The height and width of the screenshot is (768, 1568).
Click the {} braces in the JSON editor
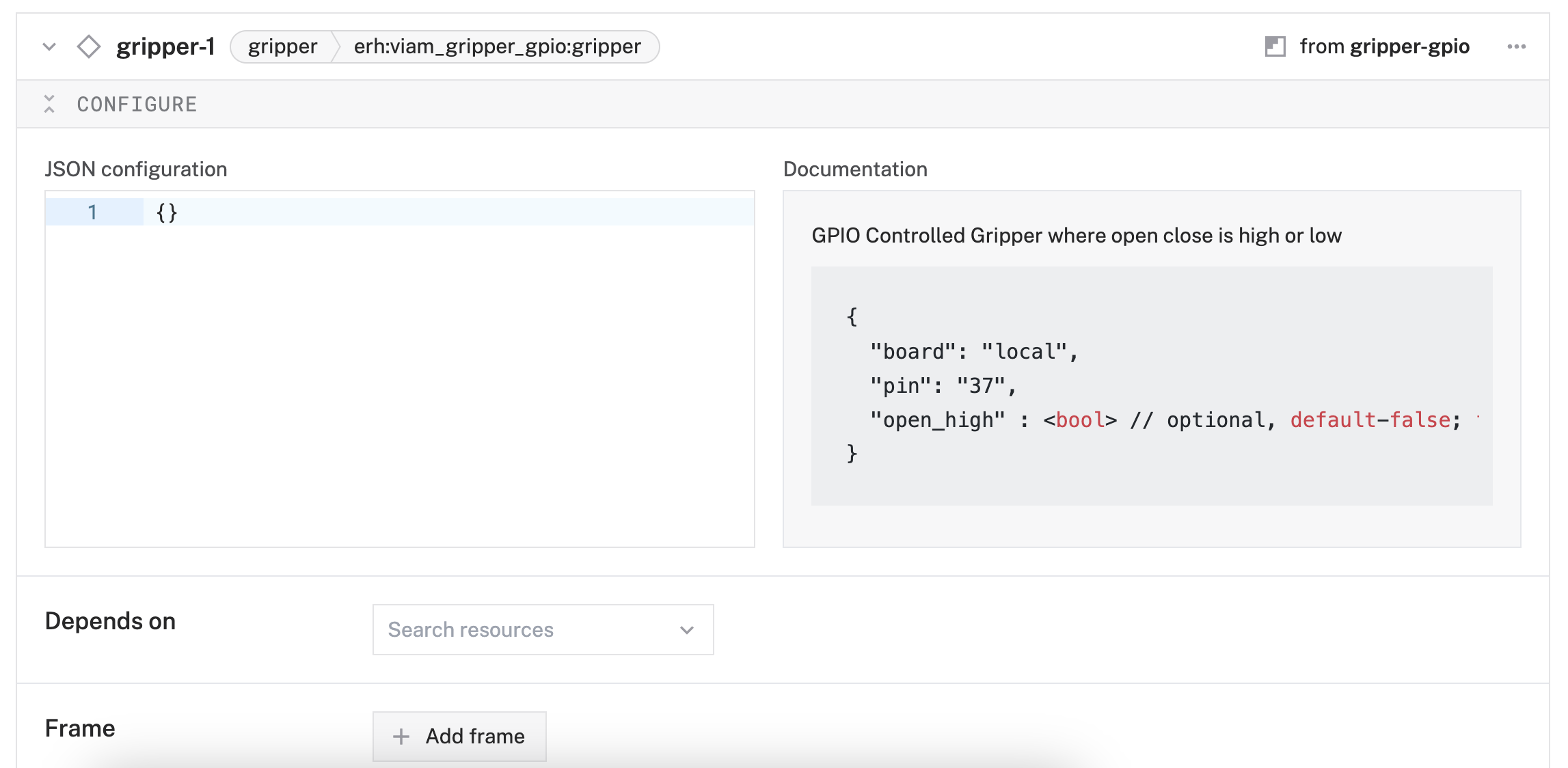(167, 212)
